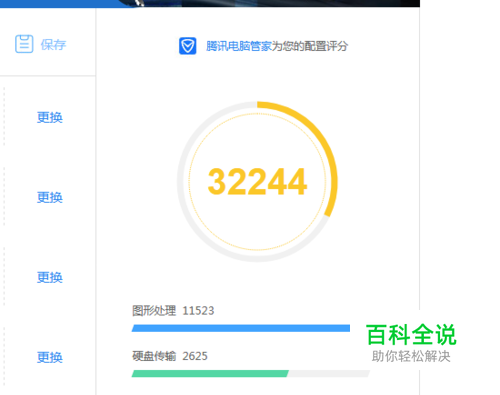Click the green 硬盘传输 progress bar
500x395 pixels.
coord(210,374)
